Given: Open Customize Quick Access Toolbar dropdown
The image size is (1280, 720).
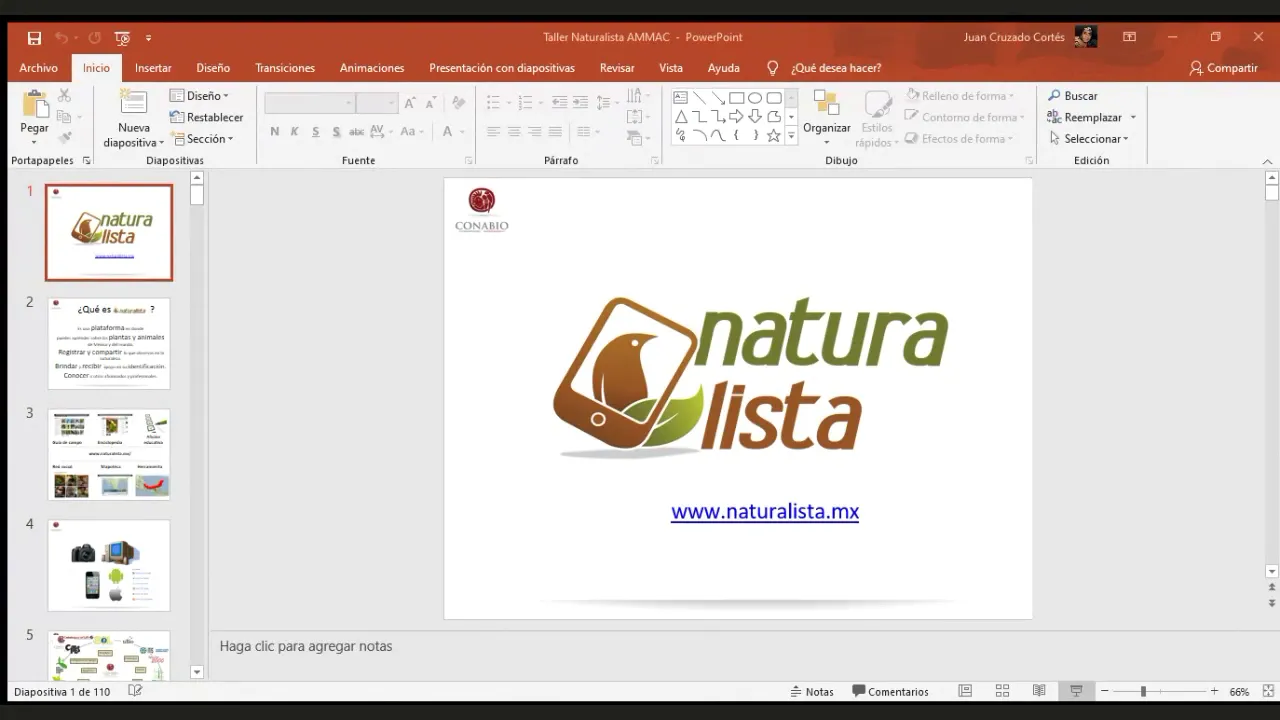Looking at the screenshot, I should [149, 38].
